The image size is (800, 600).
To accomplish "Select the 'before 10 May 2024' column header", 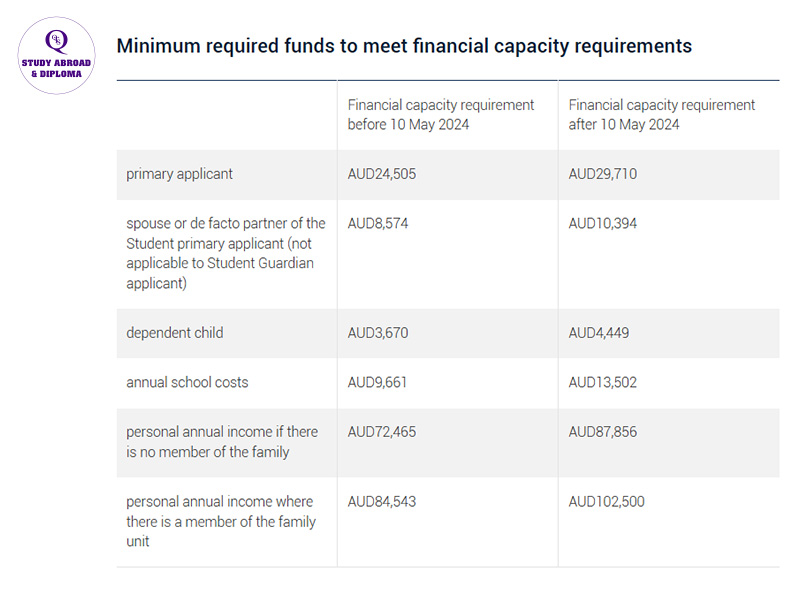I will (x=441, y=115).
